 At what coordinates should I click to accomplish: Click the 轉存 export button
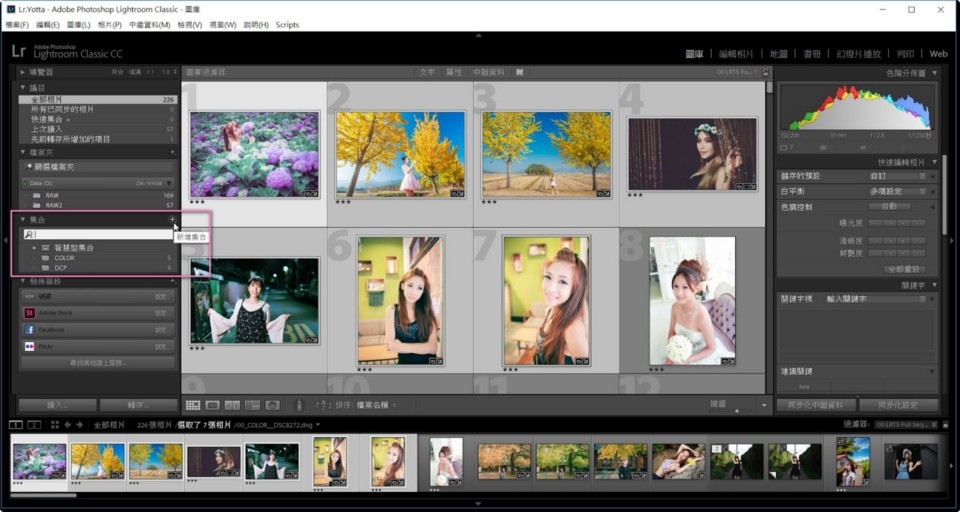[138, 405]
